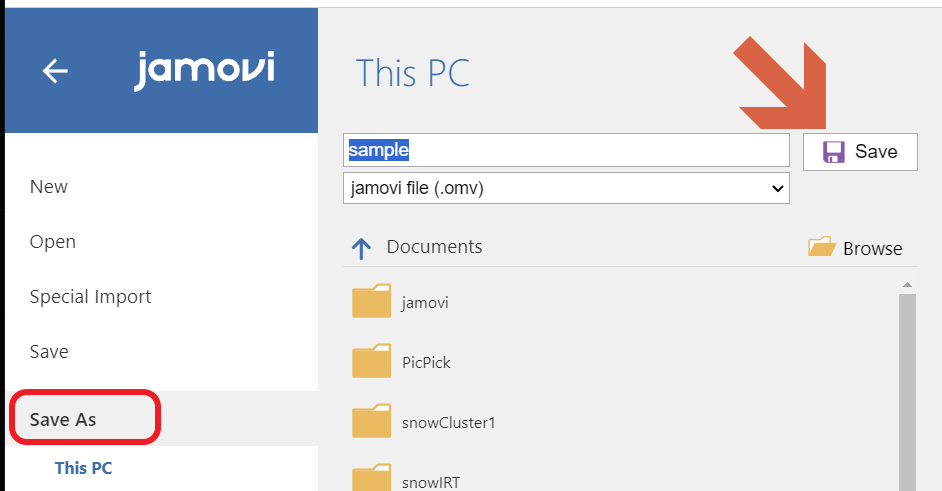Open the snowIRT folder icon
The width and height of the screenshot is (942, 491).
[371, 478]
